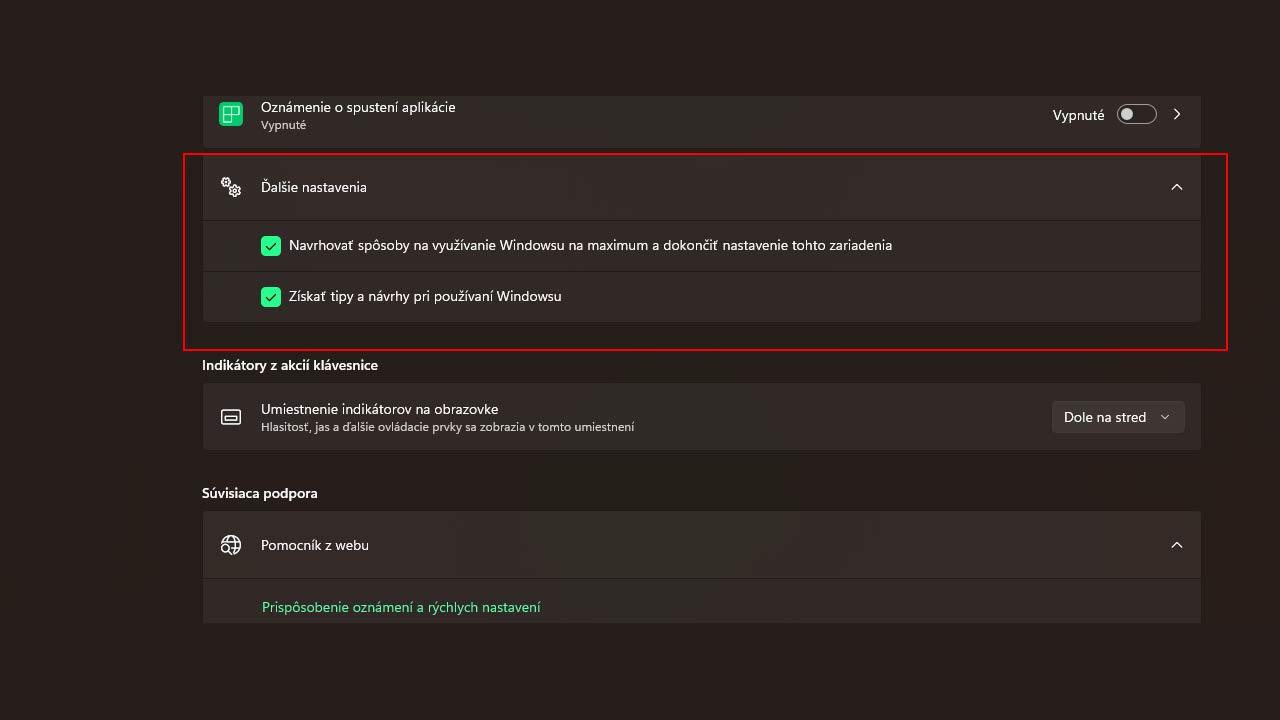Click the gears icon beside Ďalšie nastavenia
Viewport: 1280px width, 720px height.
[x=231, y=187]
